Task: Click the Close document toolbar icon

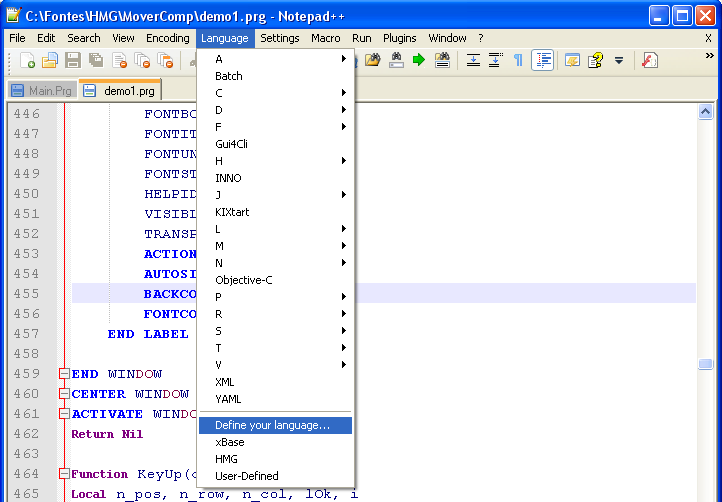Action: tap(118, 61)
